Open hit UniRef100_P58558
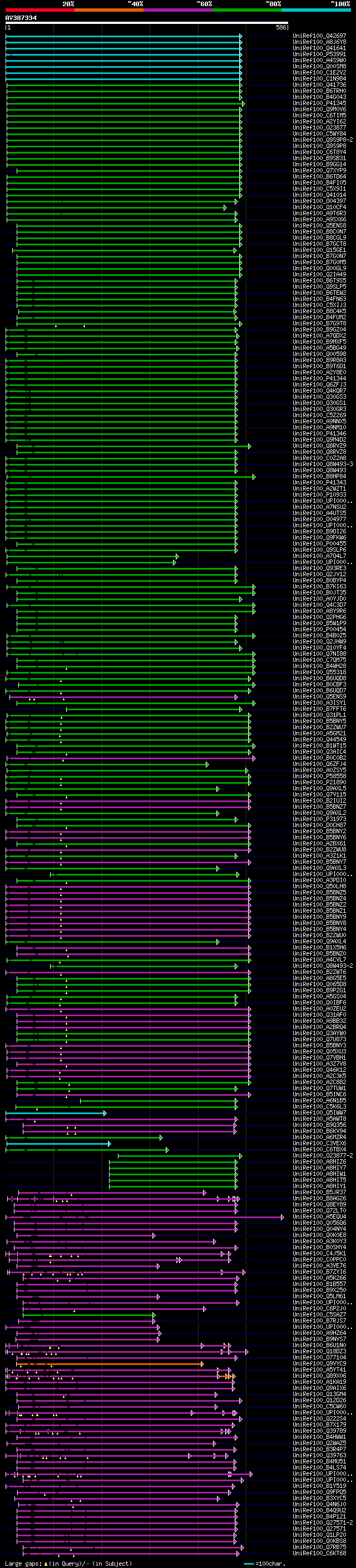This screenshot has width=356, height=1568. pyautogui.click(x=319, y=776)
